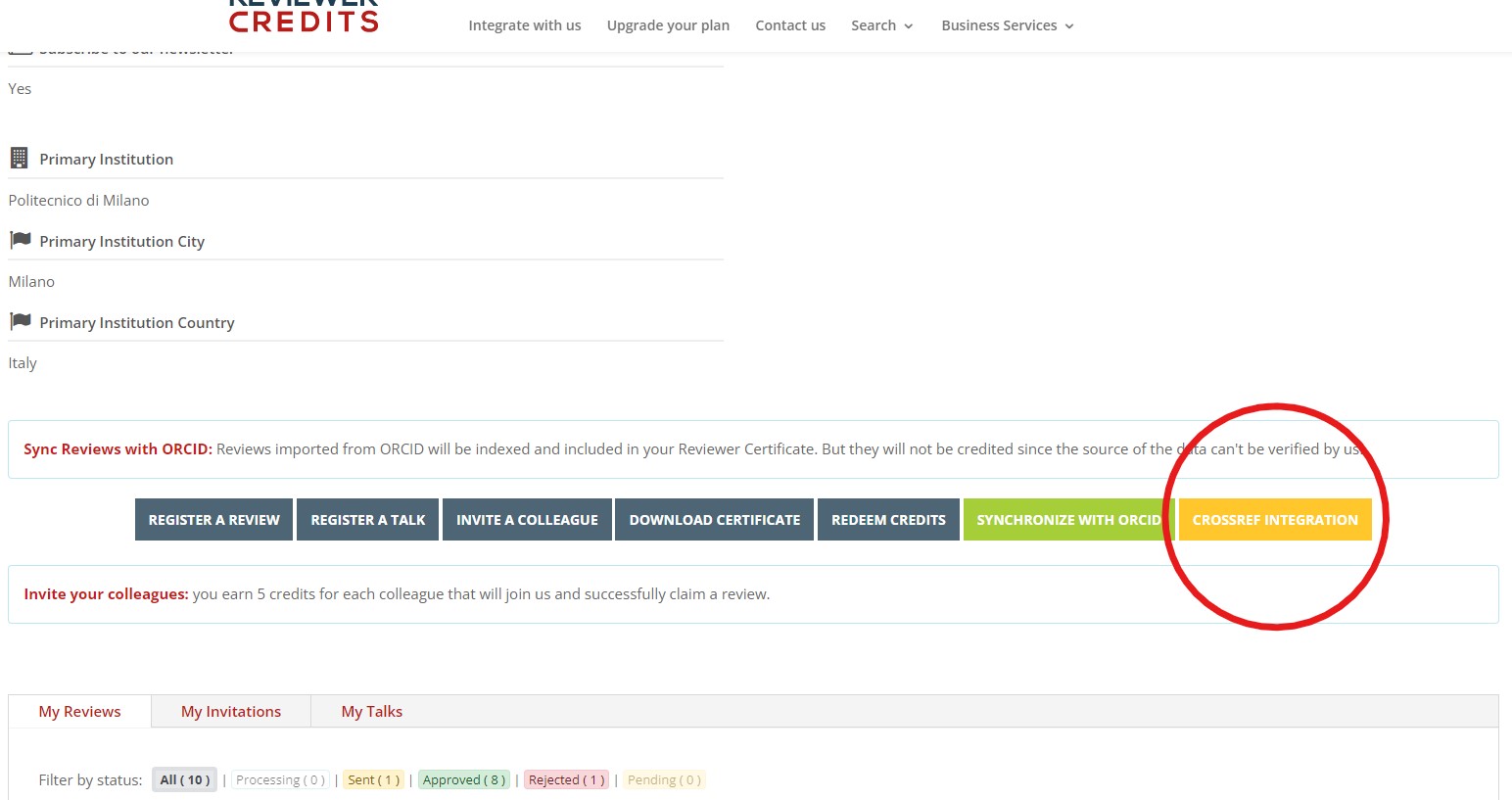Click the Primary Institution City flag icon

(20, 240)
